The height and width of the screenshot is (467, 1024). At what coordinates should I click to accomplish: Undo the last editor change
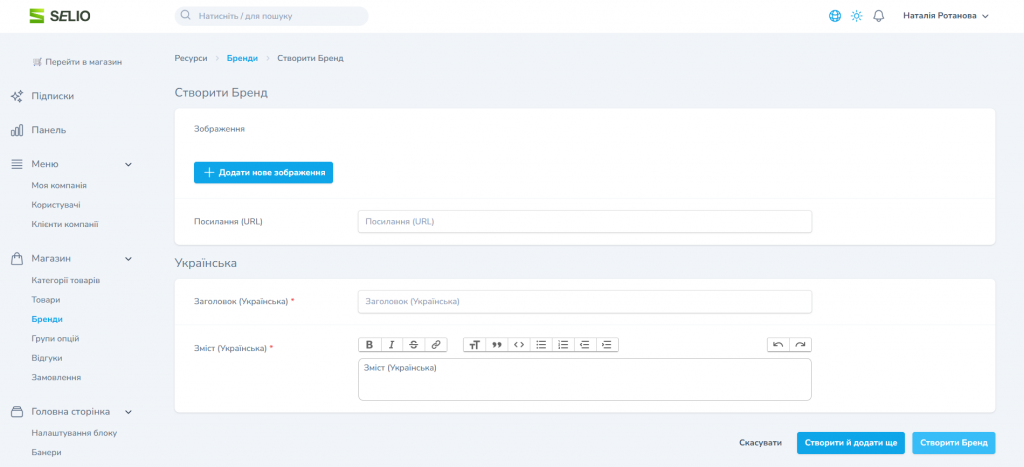point(778,344)
